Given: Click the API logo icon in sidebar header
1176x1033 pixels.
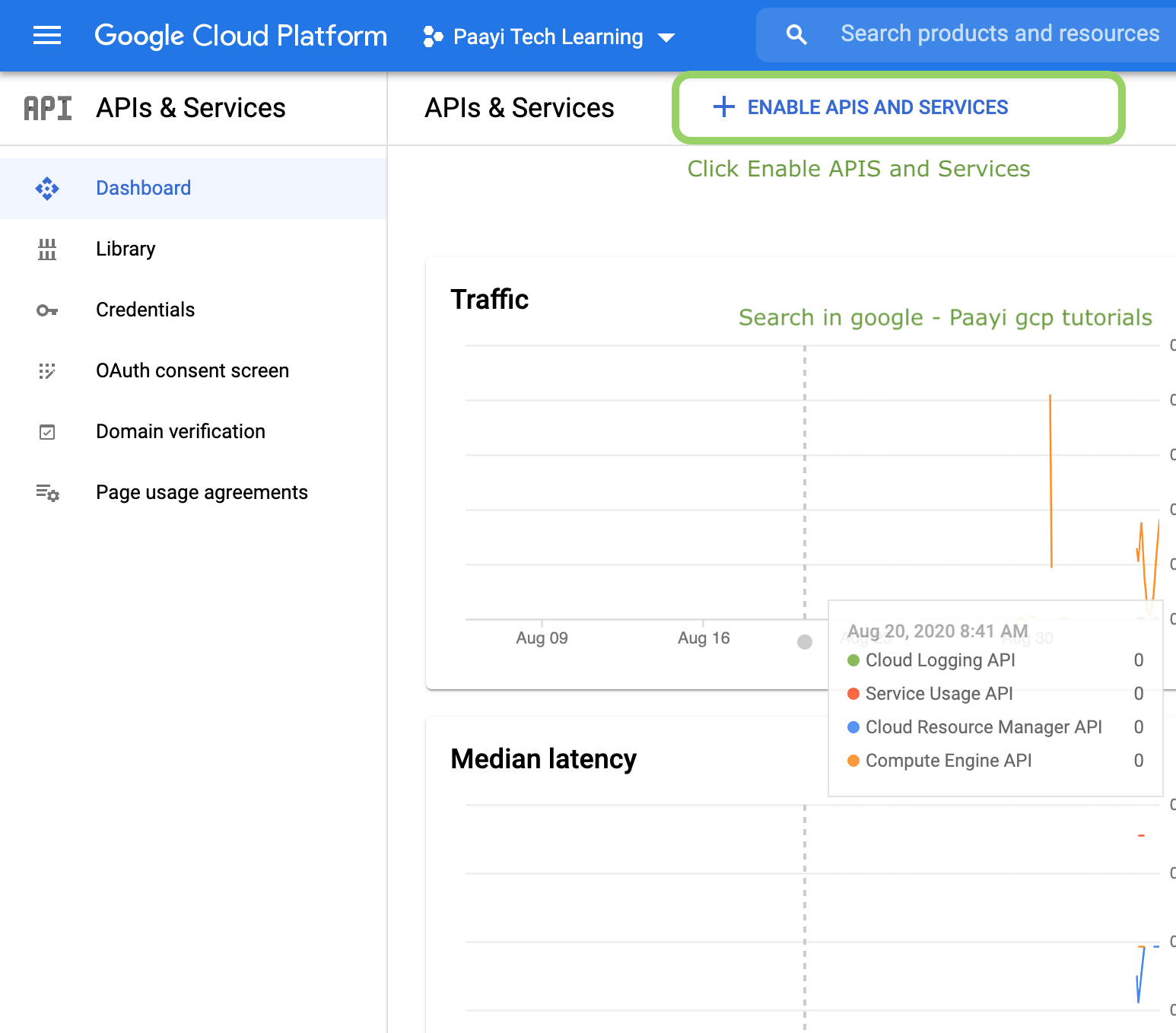Looking at the screenshot, I should 48,109.
